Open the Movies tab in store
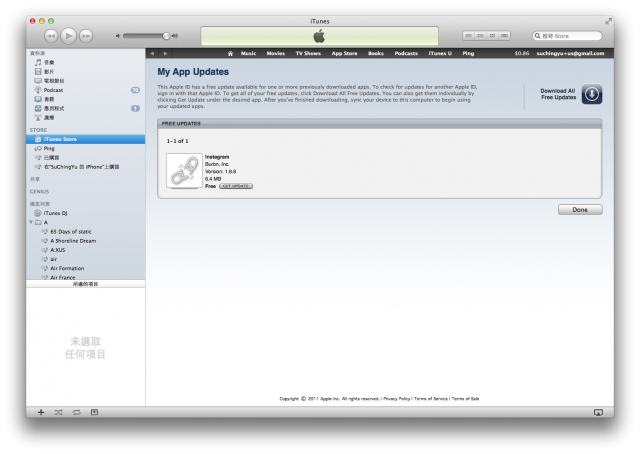Viewport: 640px width, 454px height. pos(276,53)
